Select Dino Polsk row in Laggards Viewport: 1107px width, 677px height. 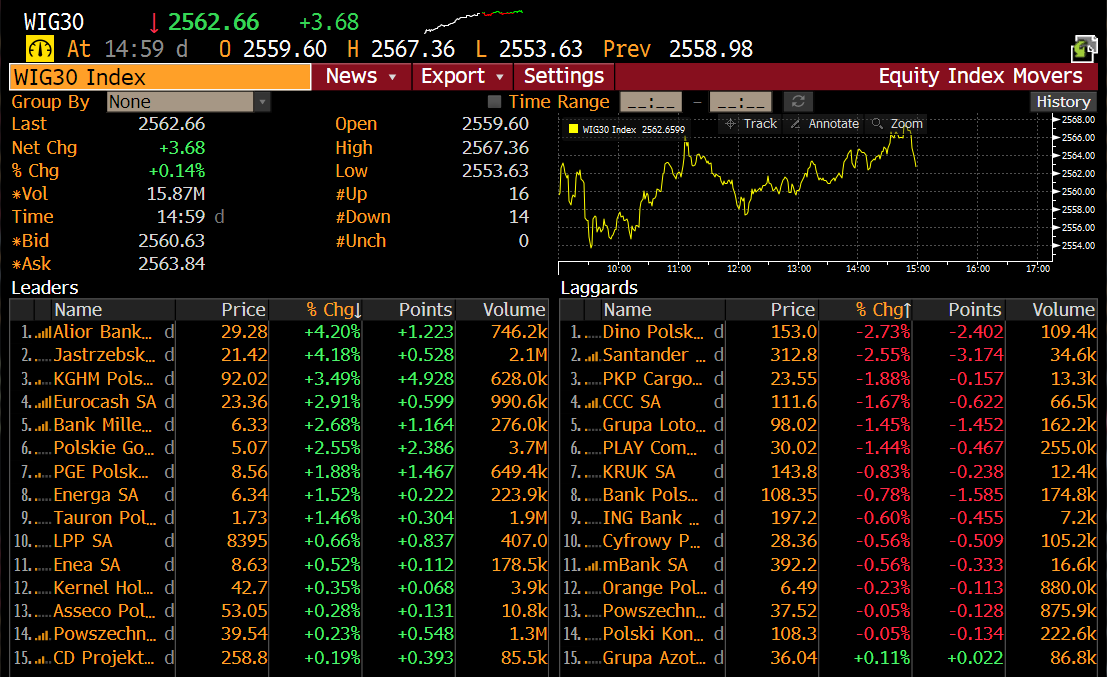[x=829, y=332]
